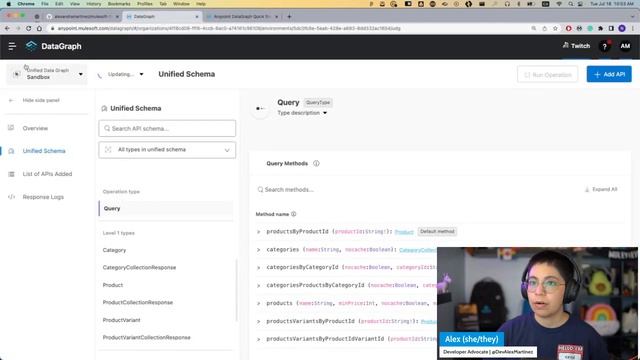Click the Wi-Fi status icon
Screen dimensions: 640x360
pos(559,4)
